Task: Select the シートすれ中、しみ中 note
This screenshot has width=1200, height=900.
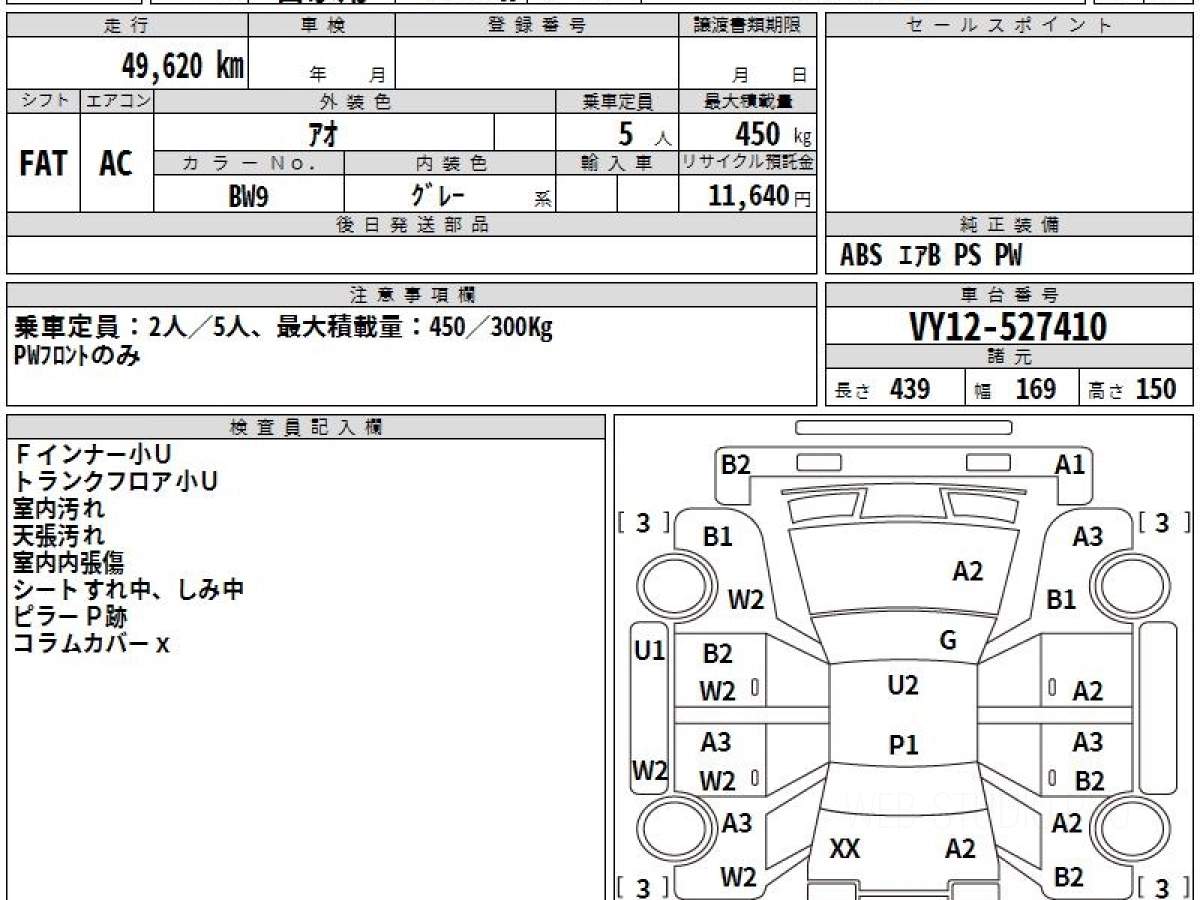Action: coord(129,590)
